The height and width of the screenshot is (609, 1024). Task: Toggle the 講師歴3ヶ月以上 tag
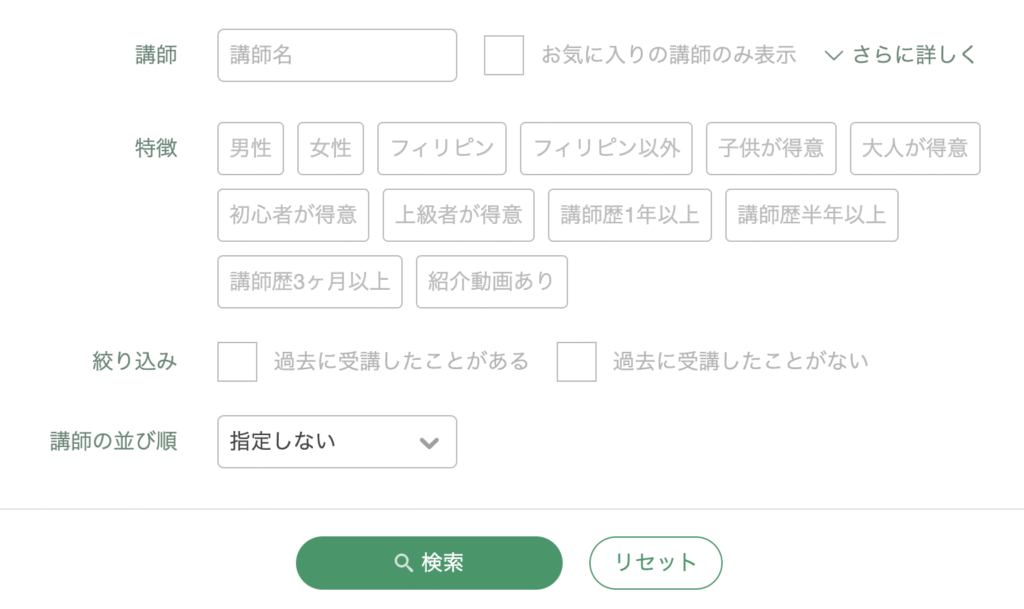coord(310,282)
